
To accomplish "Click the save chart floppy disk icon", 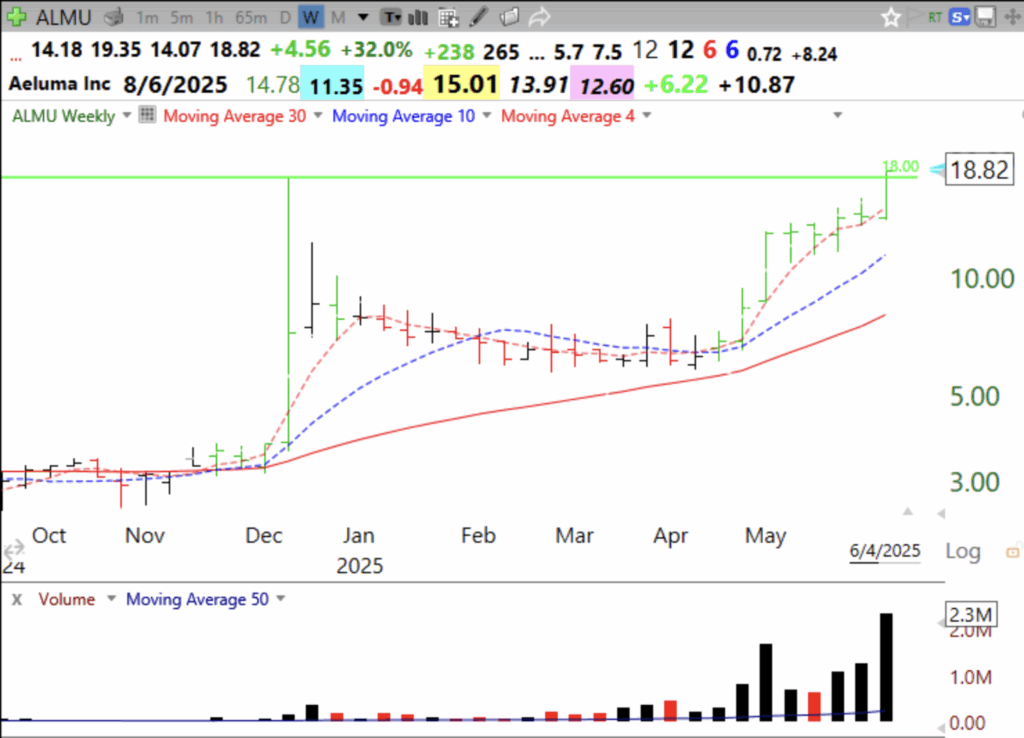I will pos(986,17).
